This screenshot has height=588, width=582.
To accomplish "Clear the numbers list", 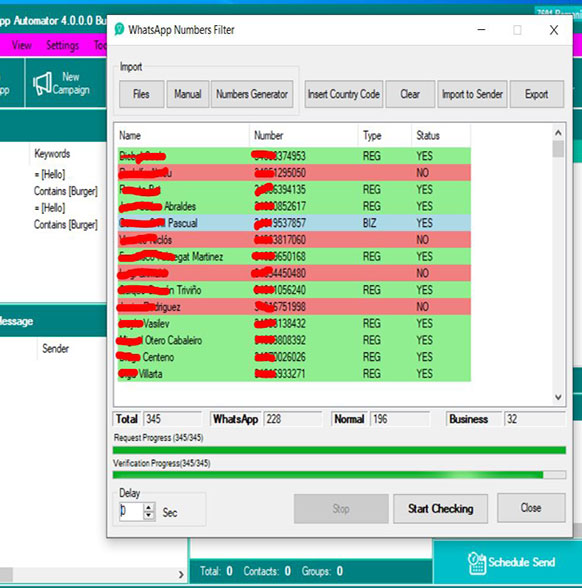I will [x=410, y=94].
